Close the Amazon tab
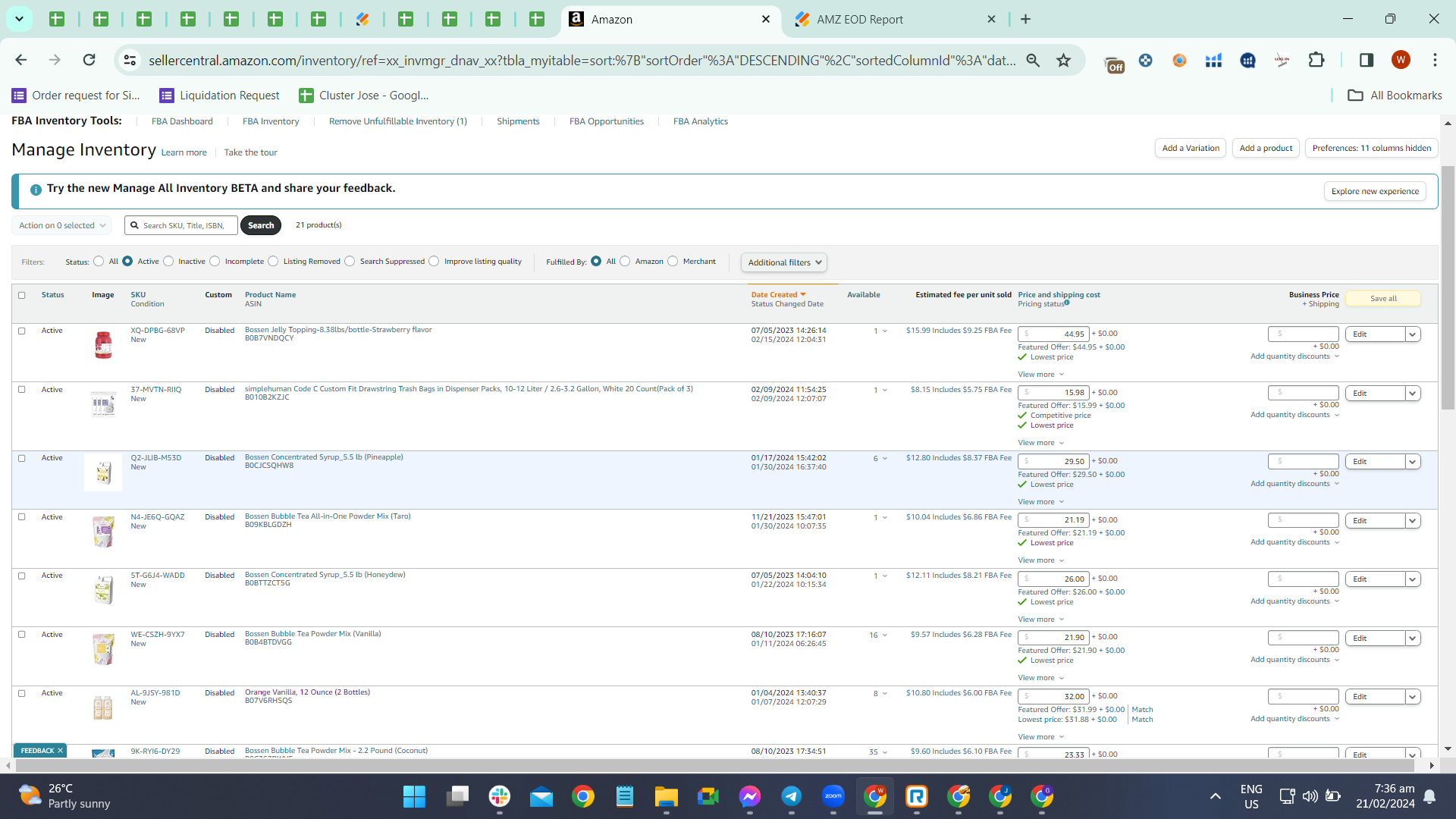 coord(766,19)
